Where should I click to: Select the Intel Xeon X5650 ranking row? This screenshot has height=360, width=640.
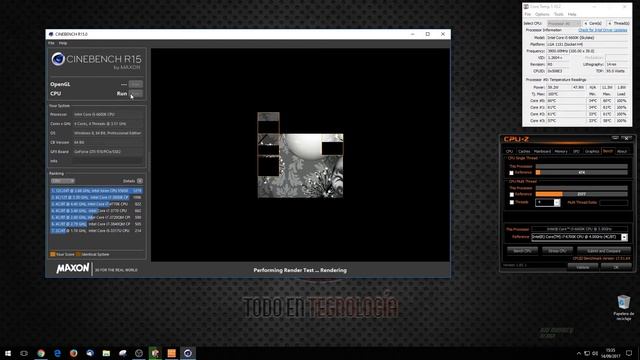pos(96,191)
